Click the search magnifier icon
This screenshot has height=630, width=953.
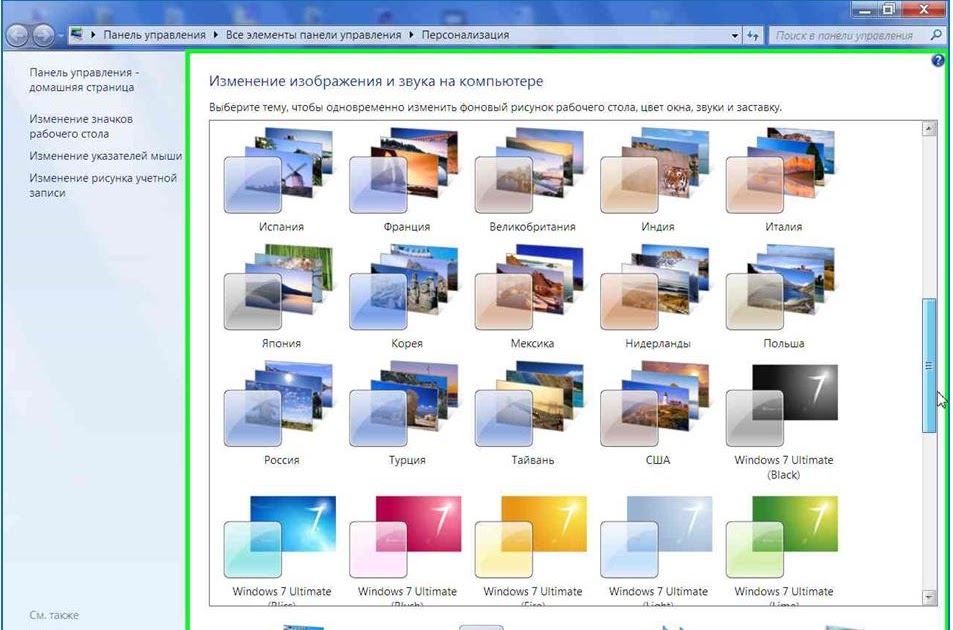click(x=935, y=35)
